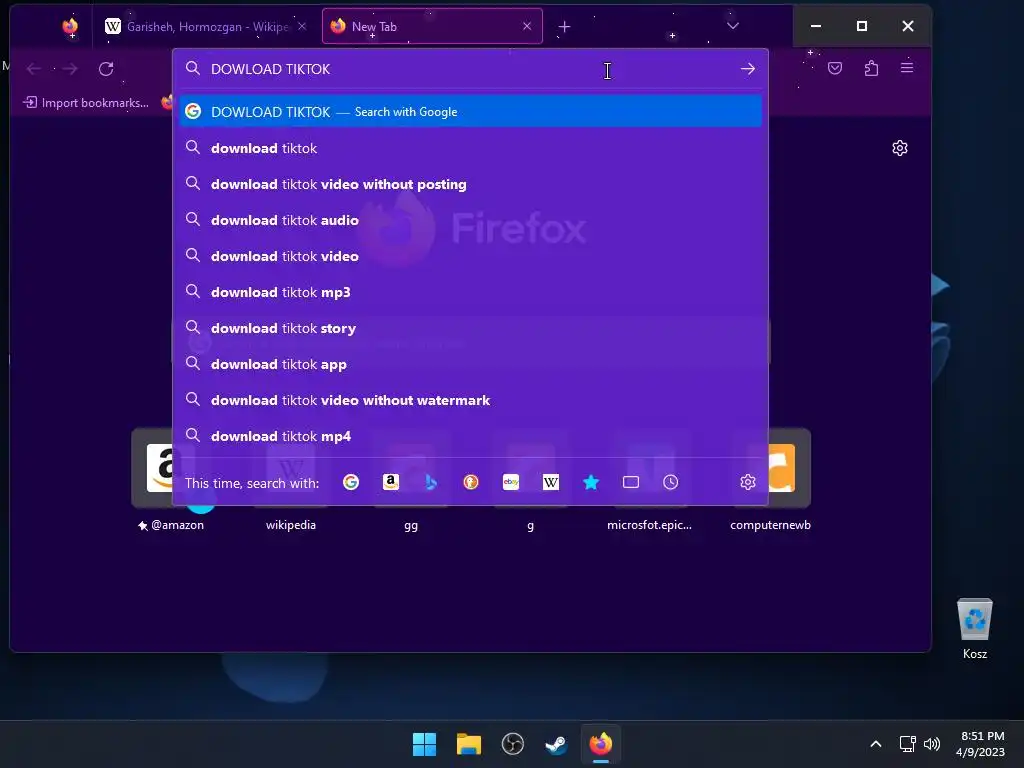Image resolution: width=1024 pixels, height=768 pixels.
Task: Open the Firefox application menu
Action: pos(907,68)
